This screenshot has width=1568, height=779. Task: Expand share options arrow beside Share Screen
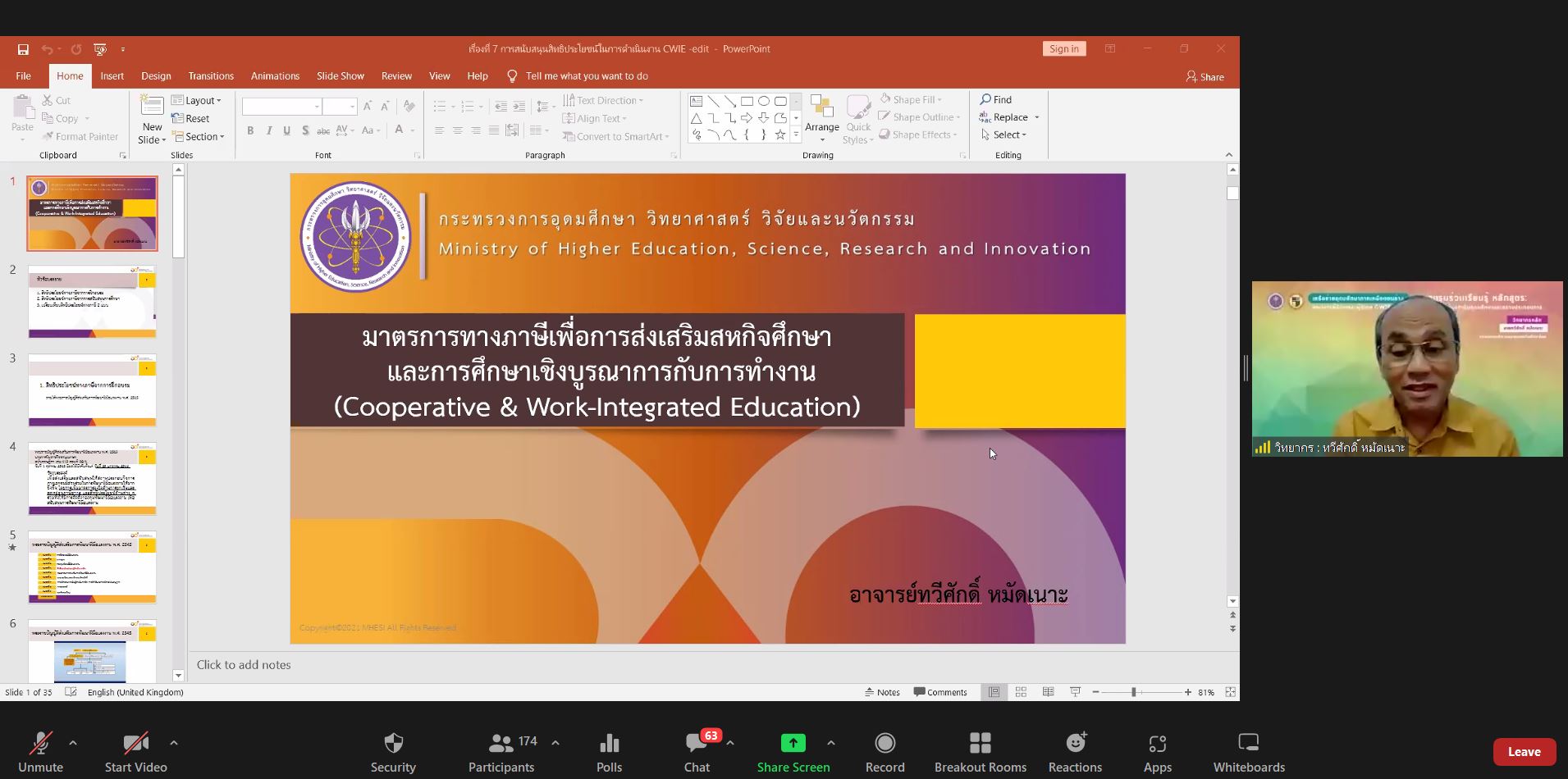coord(831,743)
